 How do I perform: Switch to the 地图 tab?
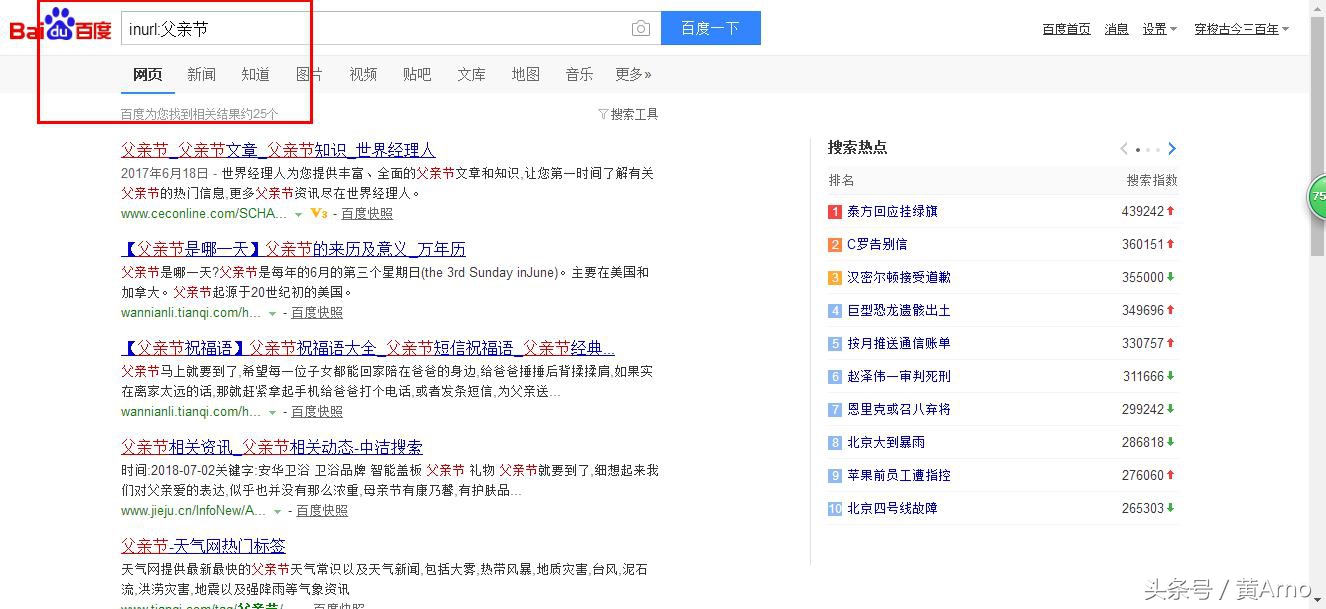[525, 74]
